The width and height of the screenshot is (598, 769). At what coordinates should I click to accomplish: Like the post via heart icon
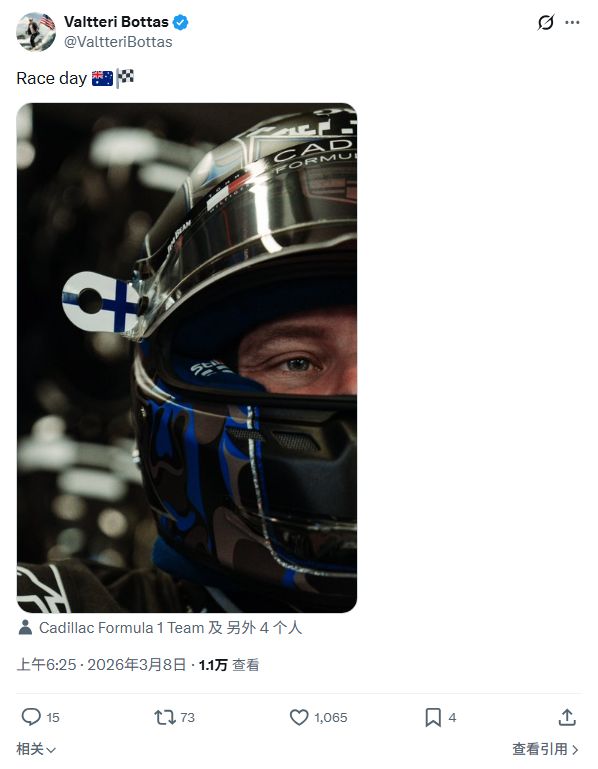pyautogui.click(x=299, y=717)
